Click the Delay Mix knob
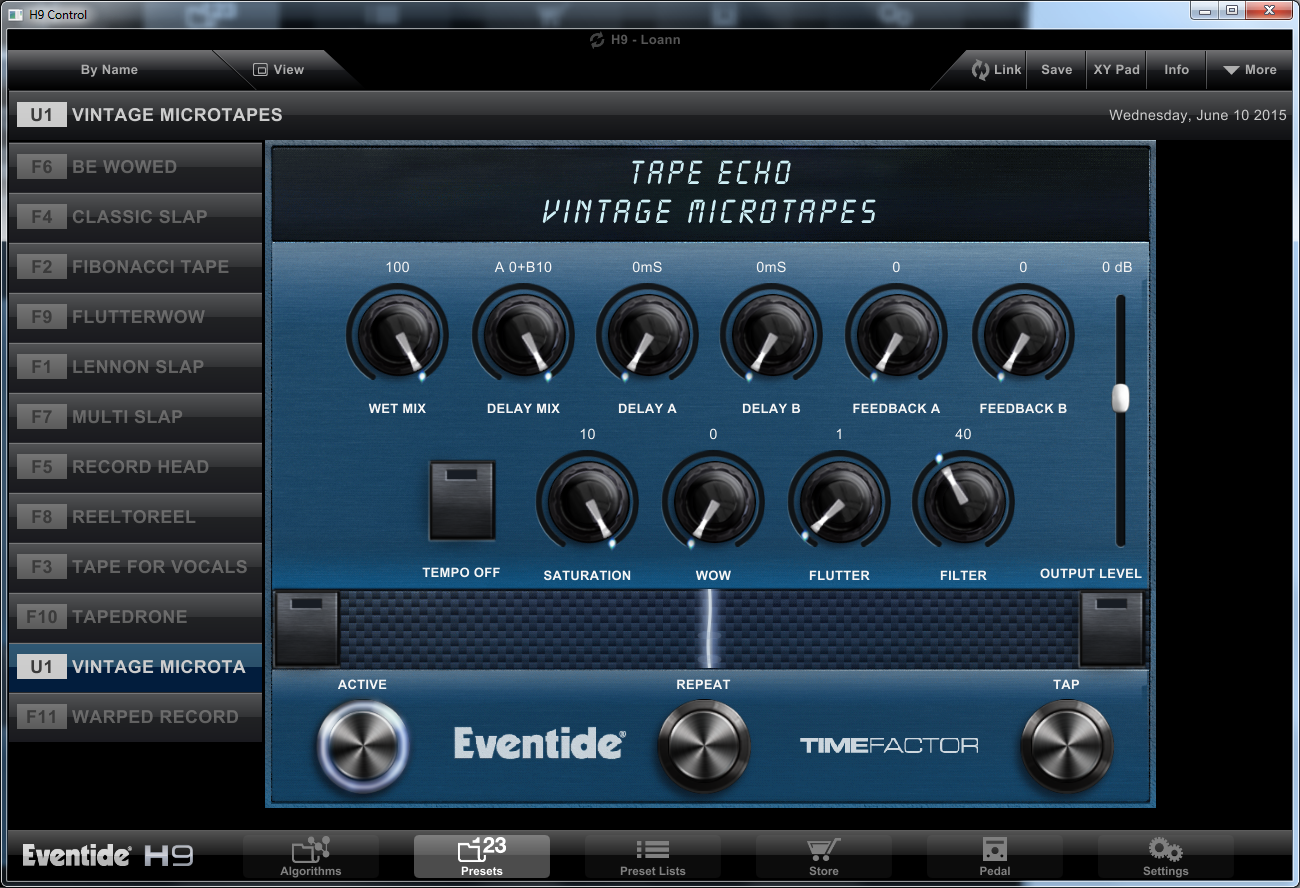 click(x=523, y=335)
